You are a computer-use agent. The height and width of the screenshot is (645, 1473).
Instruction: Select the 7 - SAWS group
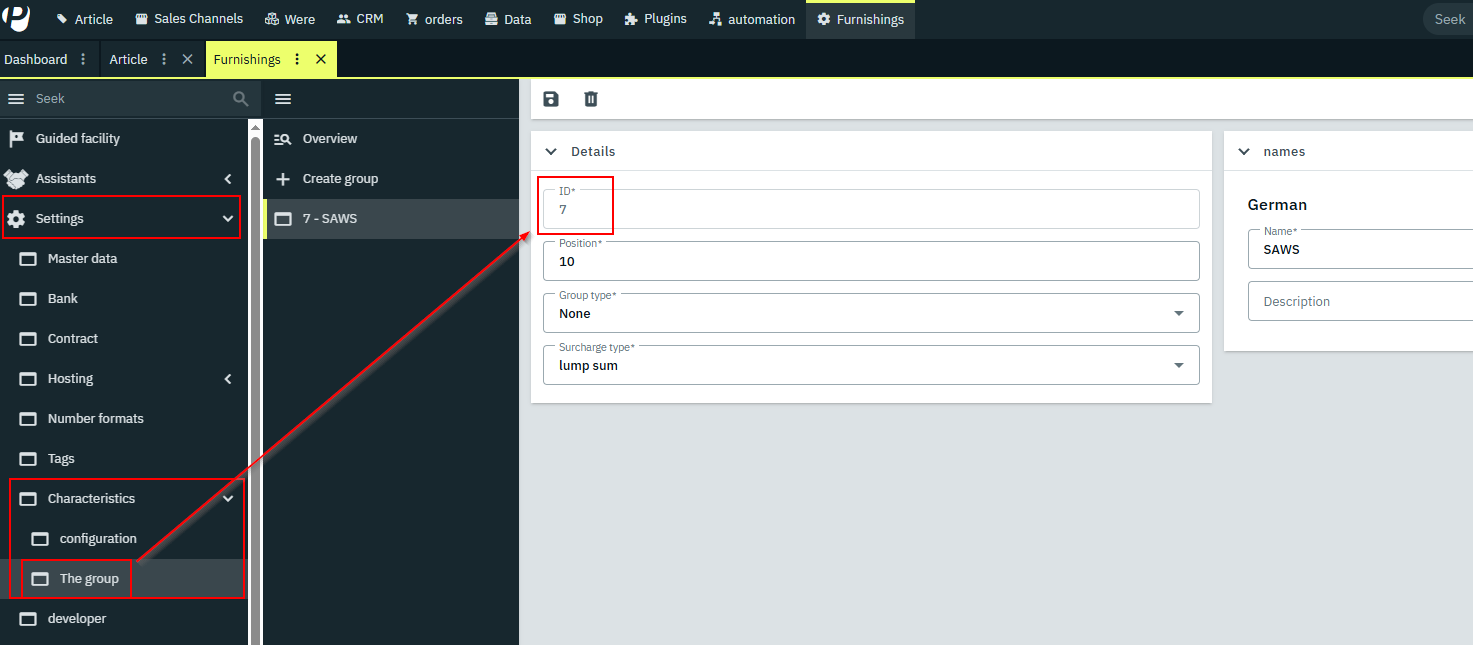click(330, 218)
